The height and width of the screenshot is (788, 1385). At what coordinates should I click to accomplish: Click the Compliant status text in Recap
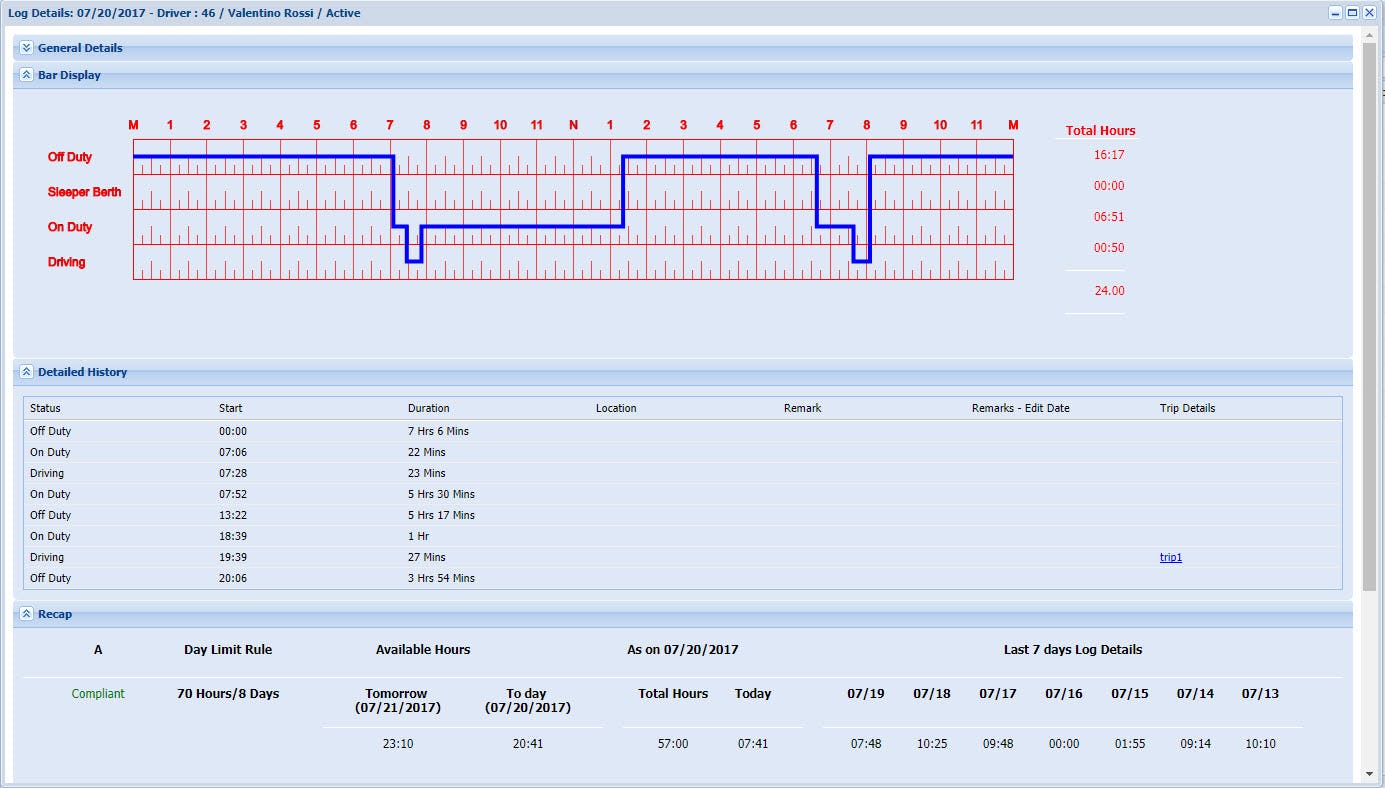click(98, 693)
